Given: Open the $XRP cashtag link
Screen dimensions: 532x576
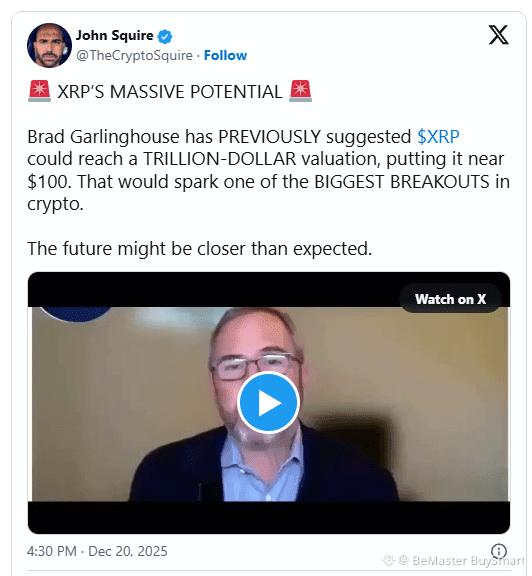Looking at the screenshot, I should click(438, 137).
